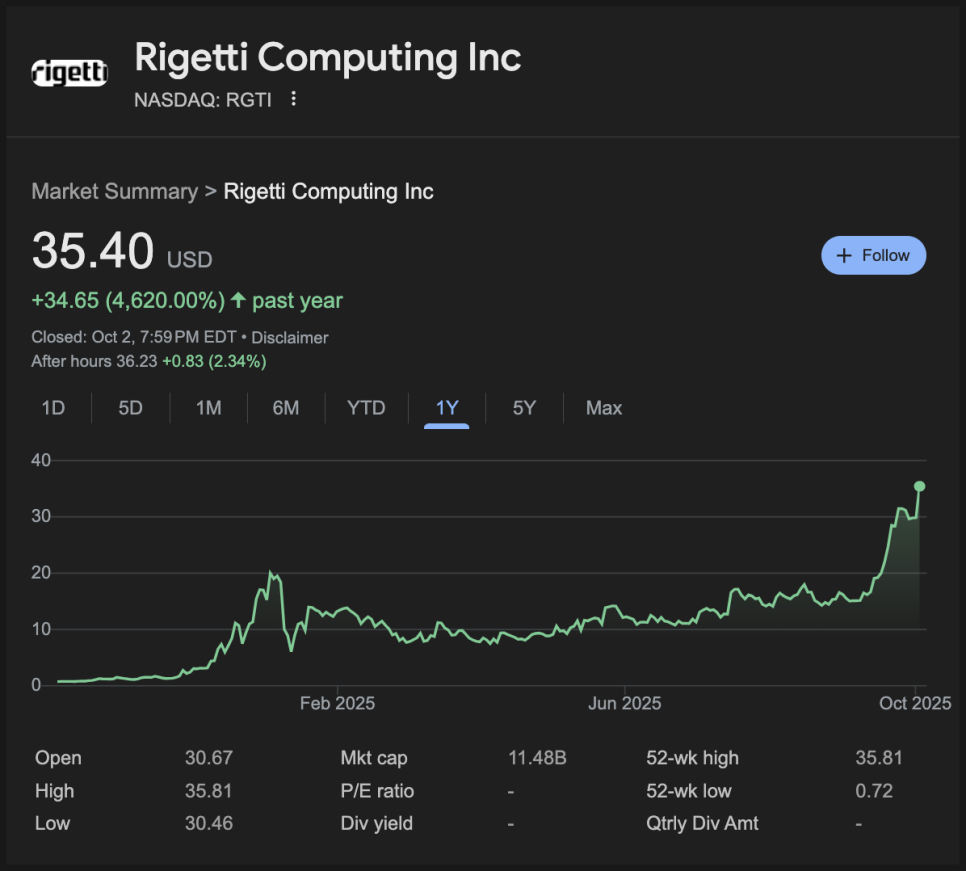The width and height of the screenshot is (966, 871).
Task: Switch to the YTD range tab
Action: 366,408
